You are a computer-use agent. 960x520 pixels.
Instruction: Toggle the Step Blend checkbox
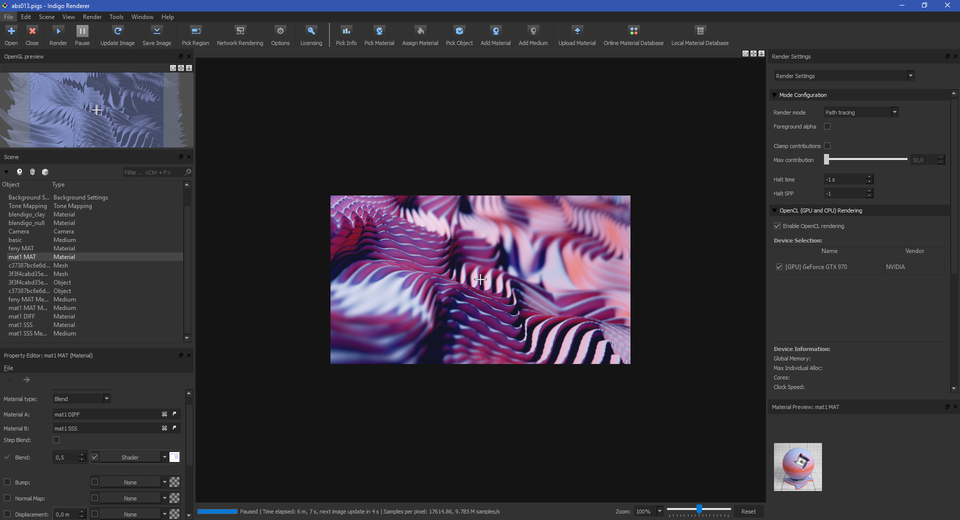click(56, 440)
